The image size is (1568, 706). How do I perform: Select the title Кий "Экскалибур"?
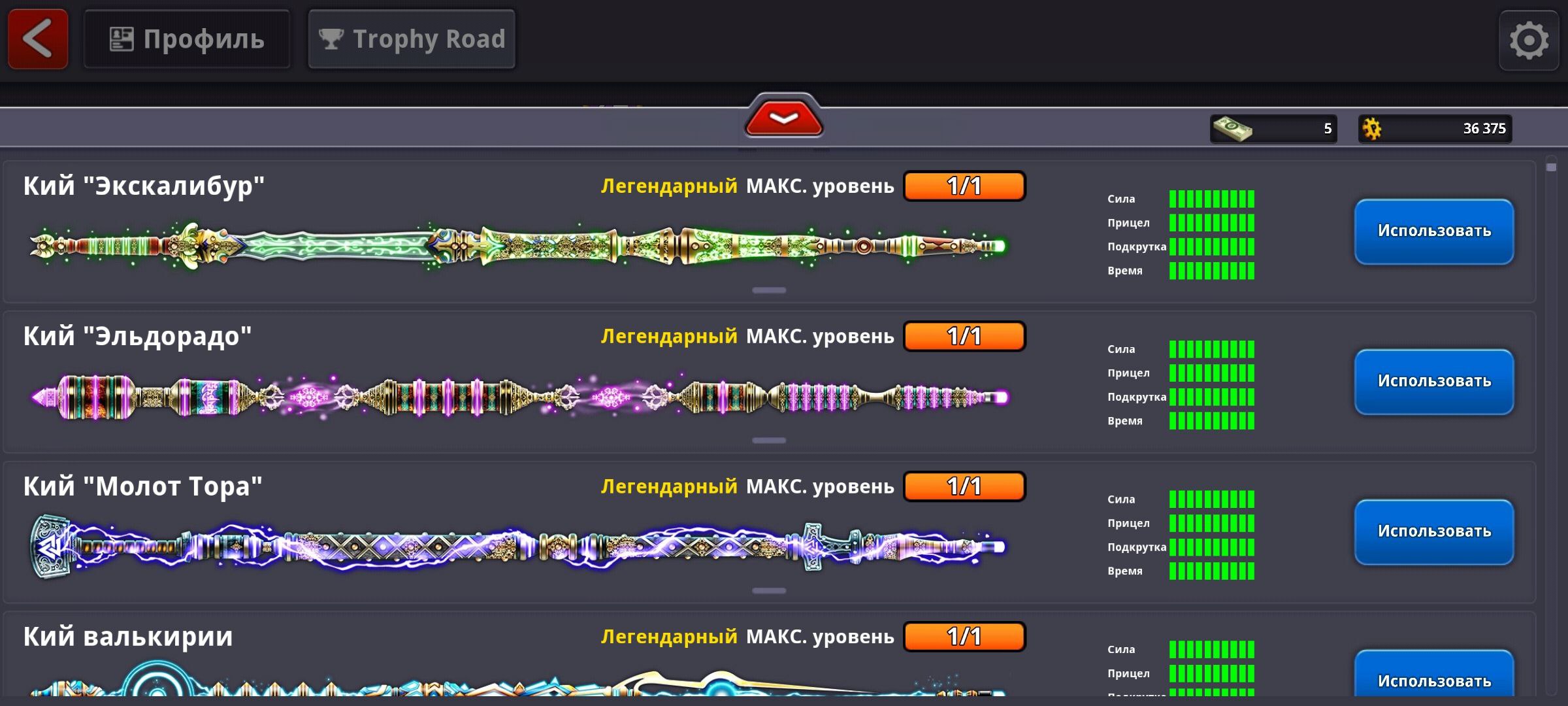coord(144,186)
